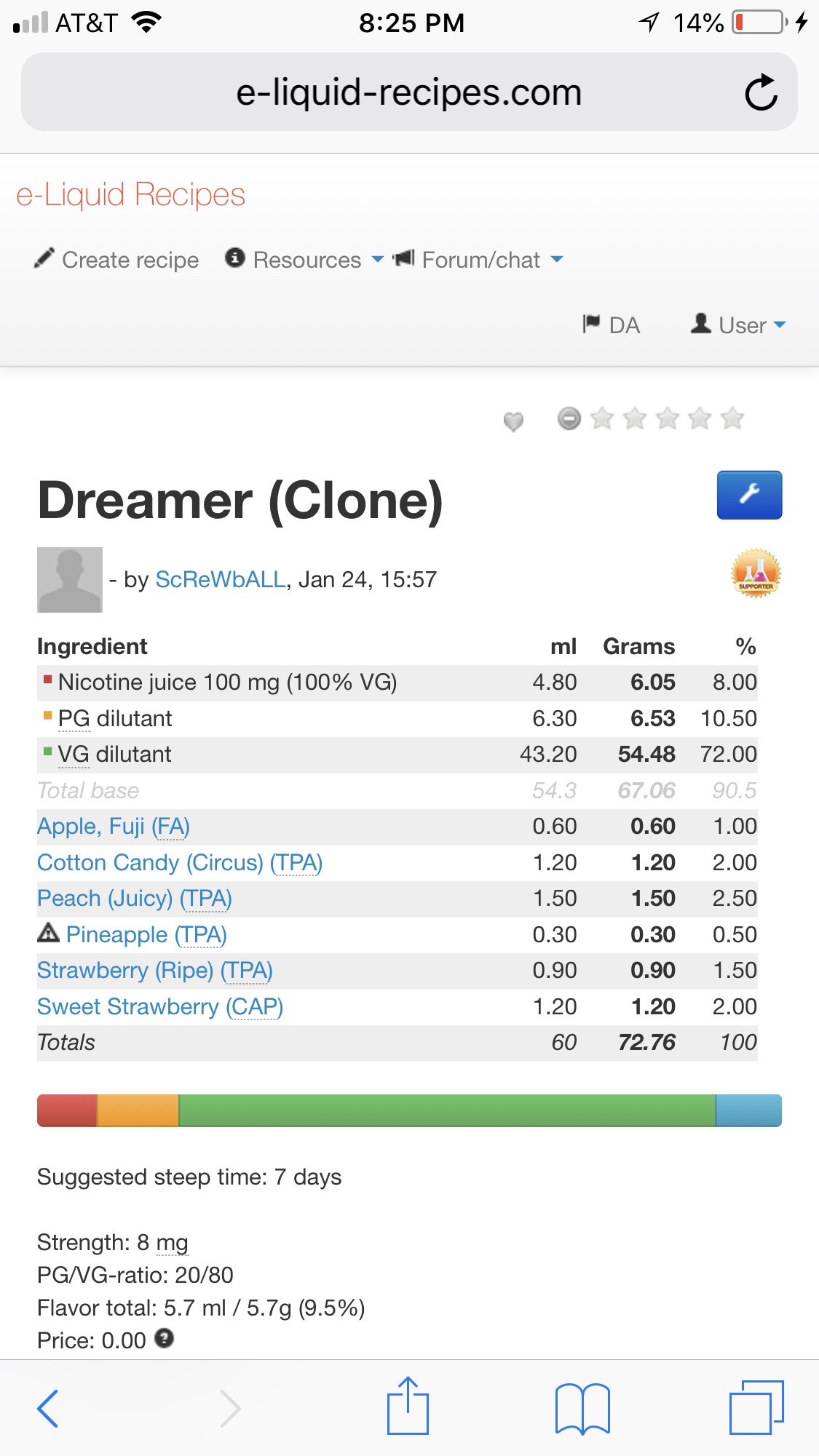This screenshot has width=819, height=1456.
Task: Open ScReWbALL author profile link
Action: (221, 580)
